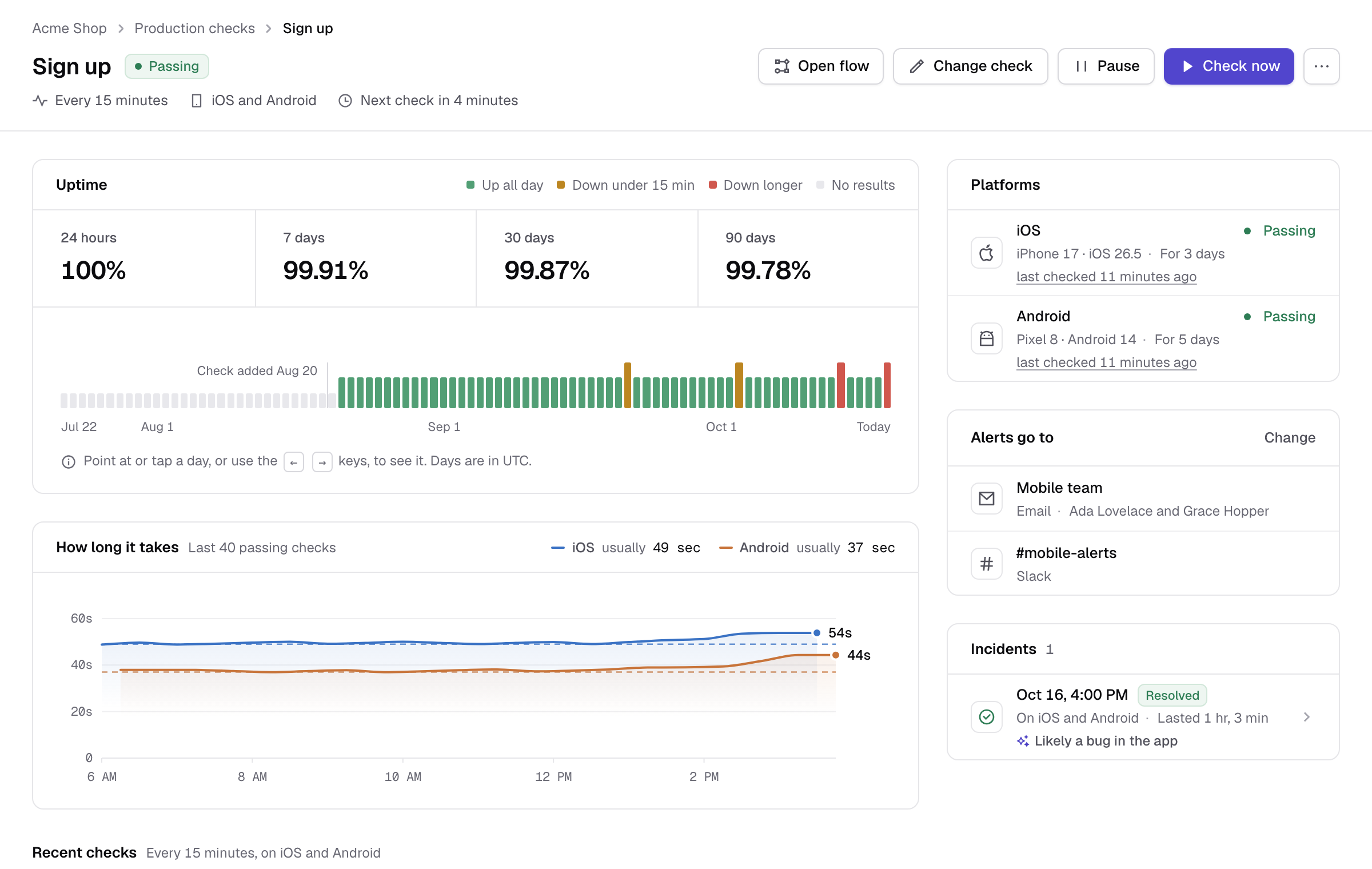The image size is (1372, 869).
Task: Navigate to Acme Shop breadcrumb
Action: (69, 28)
